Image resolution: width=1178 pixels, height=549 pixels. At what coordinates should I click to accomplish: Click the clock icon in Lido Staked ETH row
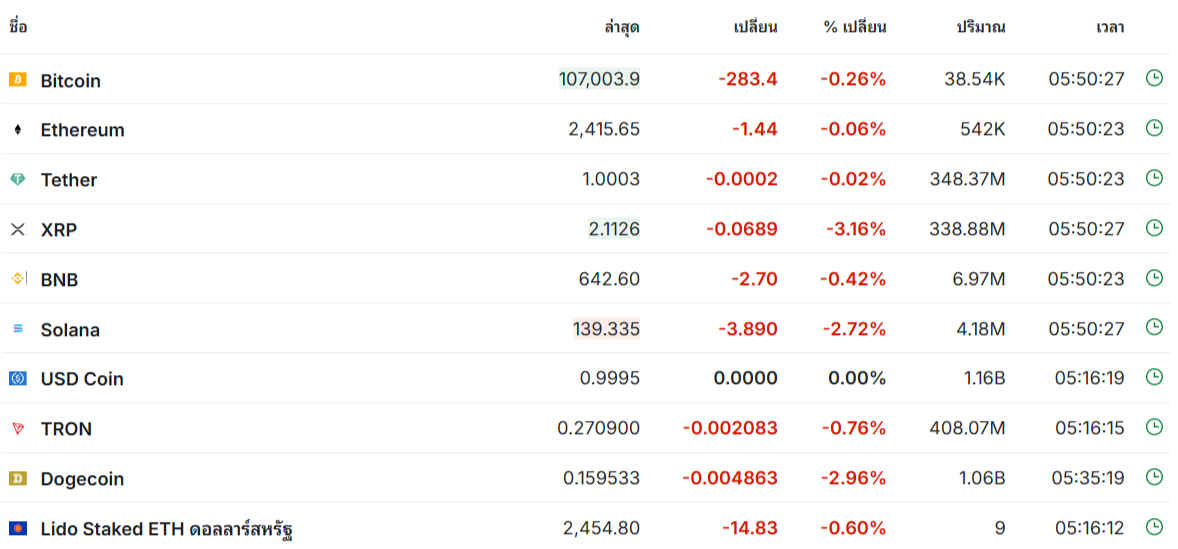coord(1154,526)
